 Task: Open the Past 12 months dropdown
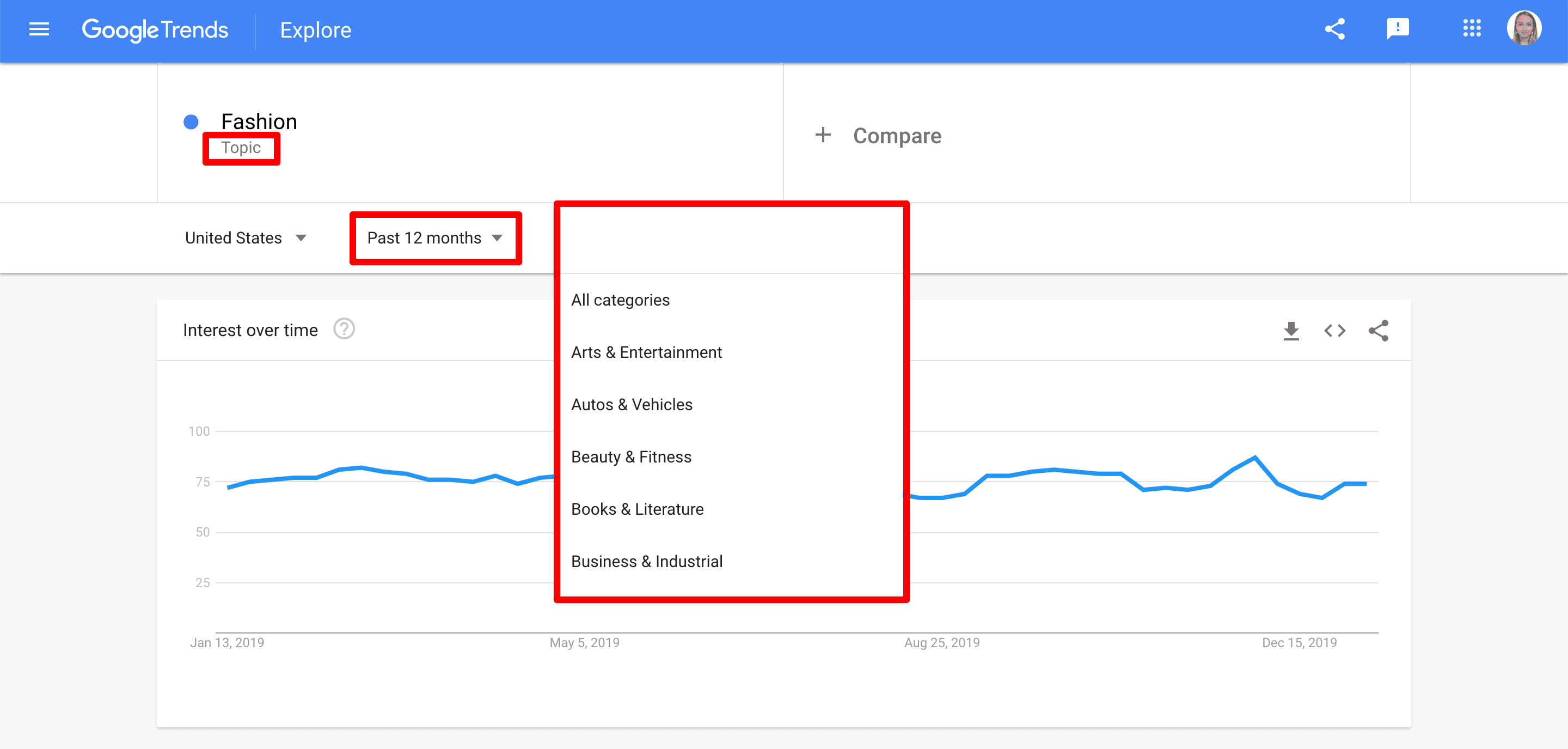click(435, 238)
